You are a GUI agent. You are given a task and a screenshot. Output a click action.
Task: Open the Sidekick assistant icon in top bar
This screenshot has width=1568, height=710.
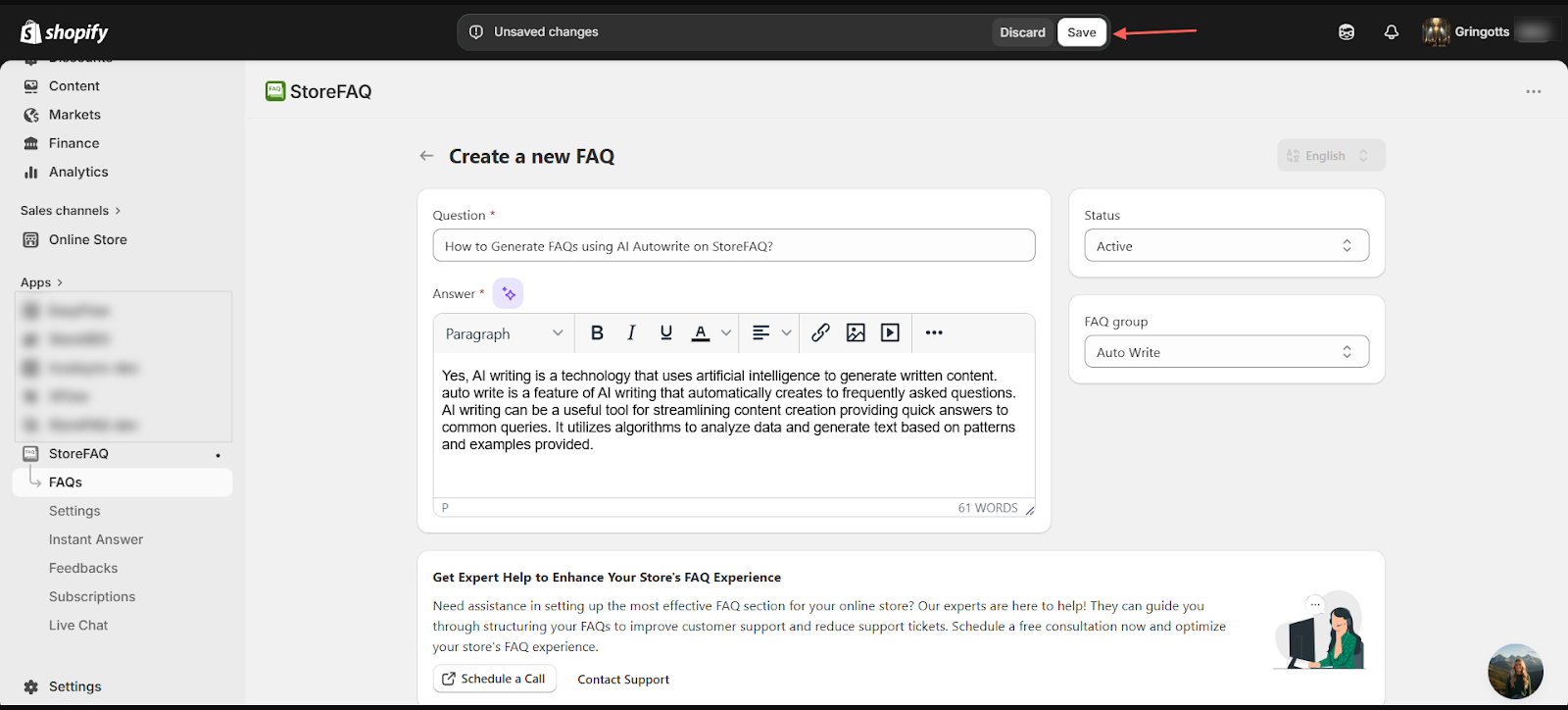click(x=1347, y=32)
